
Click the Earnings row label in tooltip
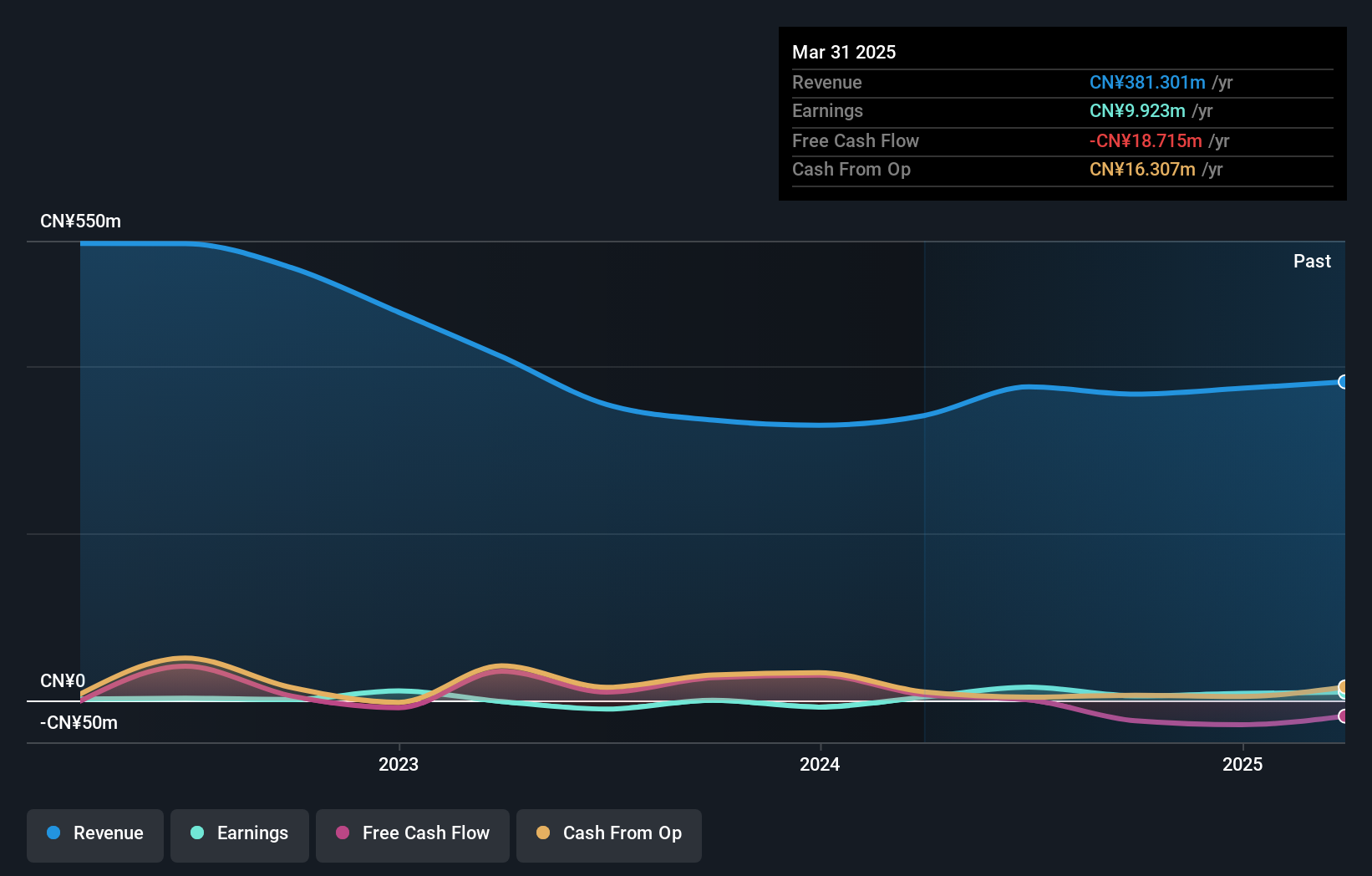(x=827, y=111)
